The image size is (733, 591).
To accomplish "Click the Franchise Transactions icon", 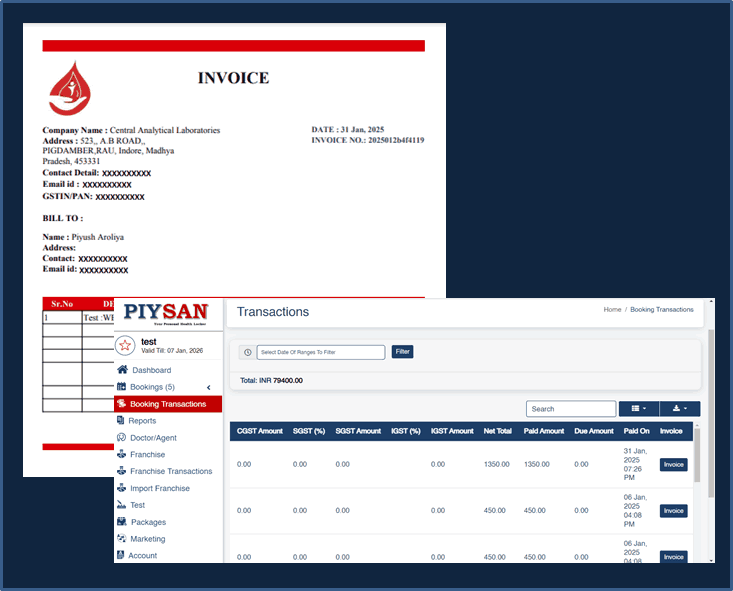I will click(x=122, y=470).
